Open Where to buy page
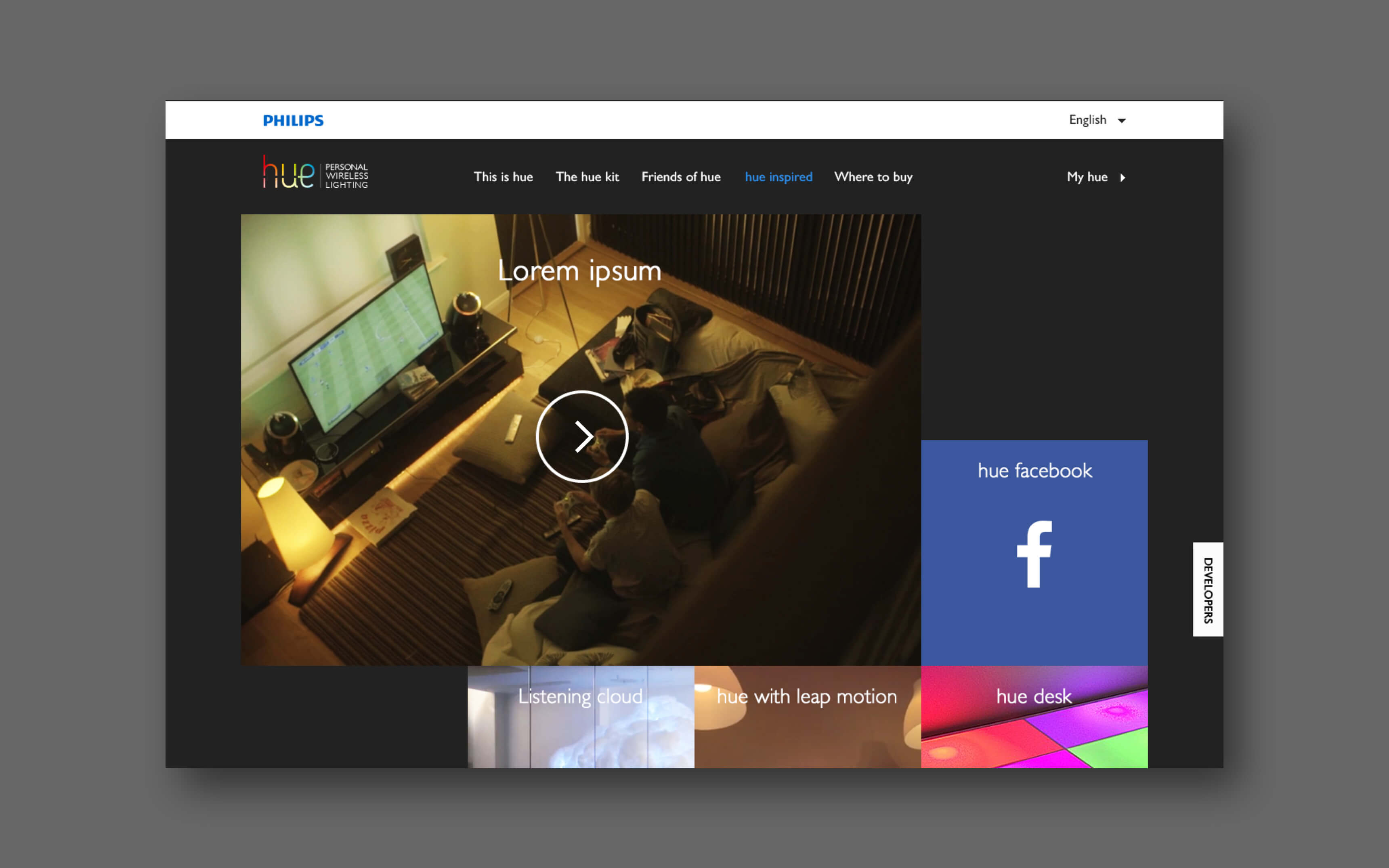1389x868 pixels. tap(873, 177)
